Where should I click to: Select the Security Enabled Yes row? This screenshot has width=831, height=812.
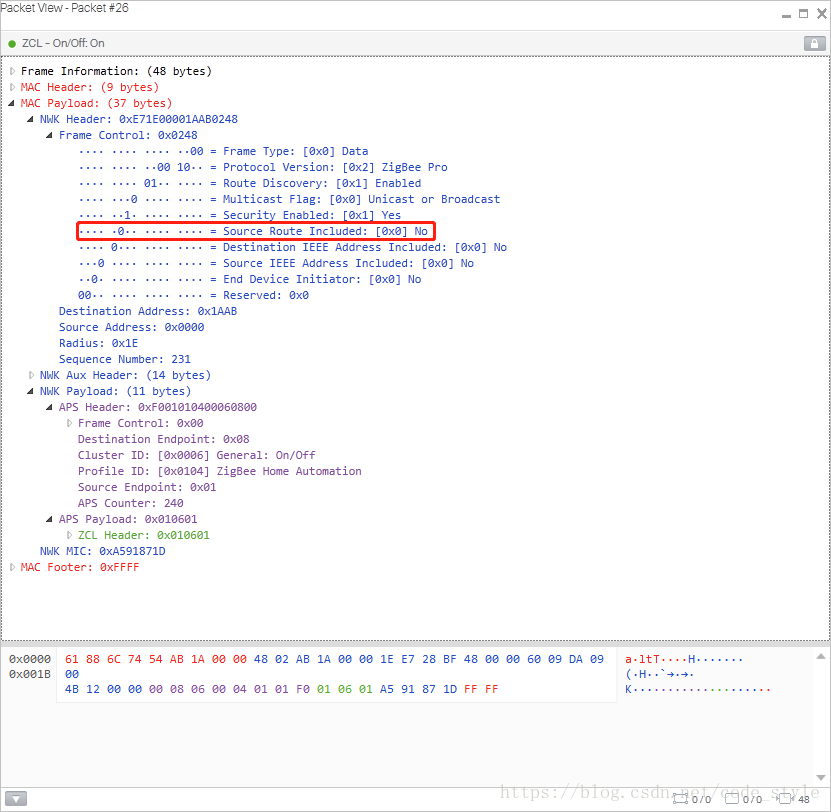point(240,215)
